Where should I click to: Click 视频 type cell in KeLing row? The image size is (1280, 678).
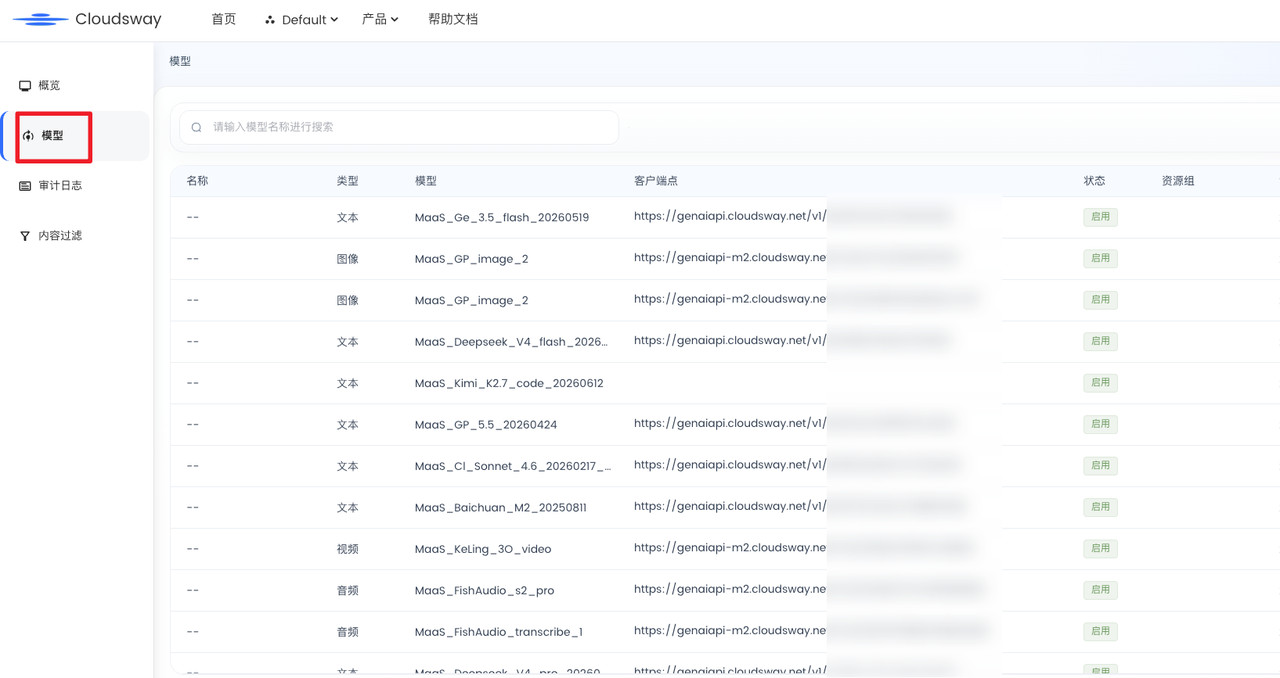[347, 549]
